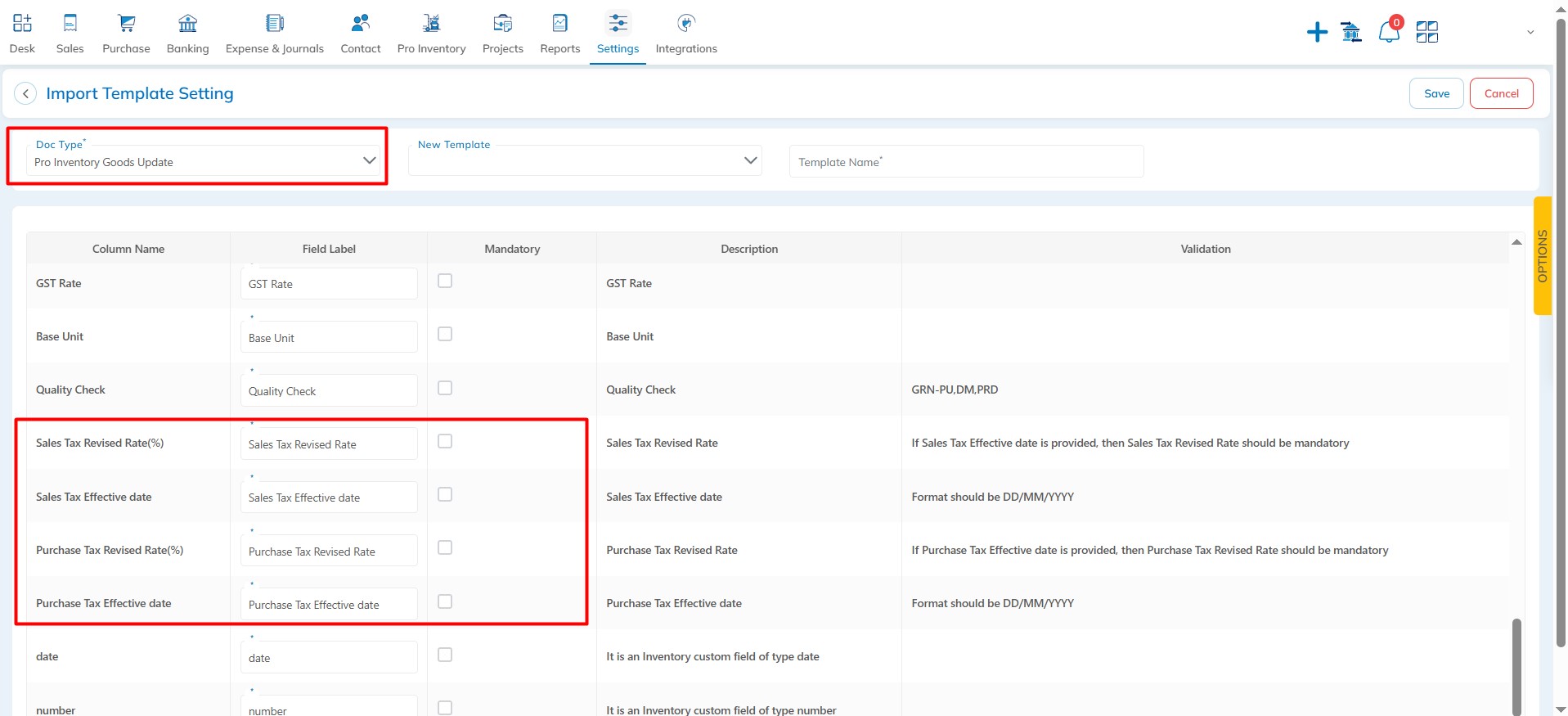Open the notification bell

(1389, 33)
